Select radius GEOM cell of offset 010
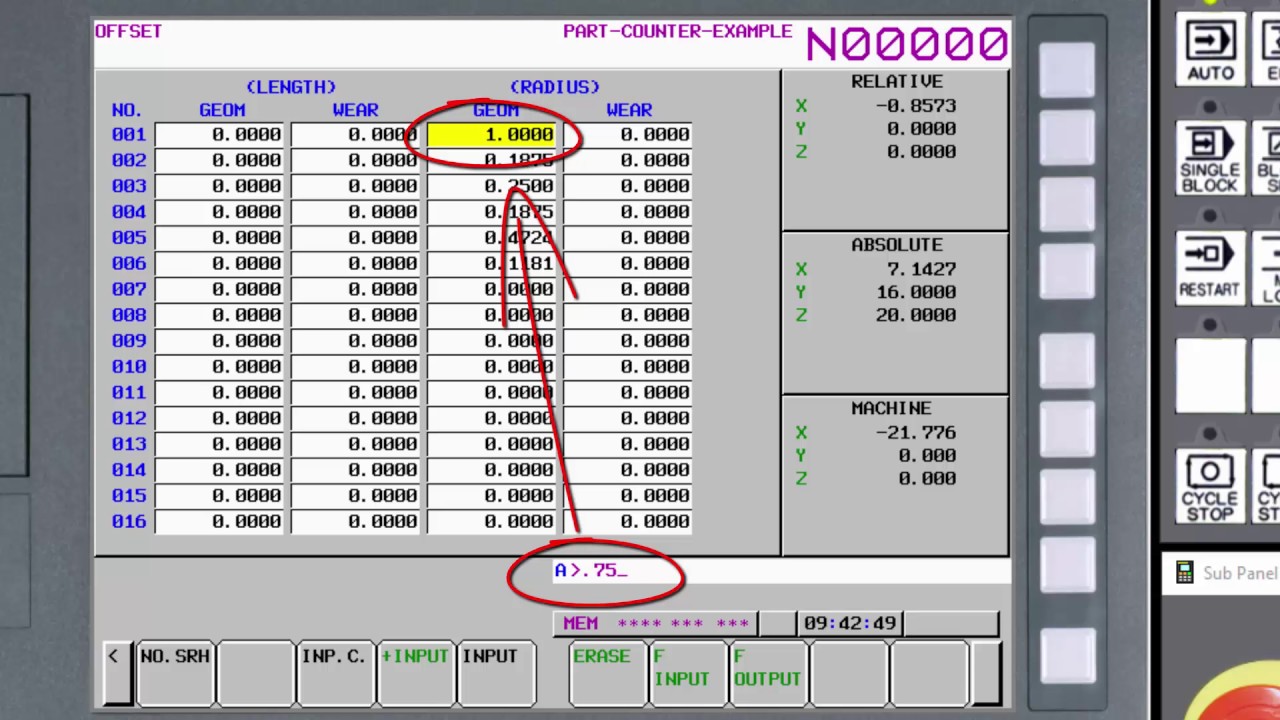1280x720 pixels. point(491,367)
